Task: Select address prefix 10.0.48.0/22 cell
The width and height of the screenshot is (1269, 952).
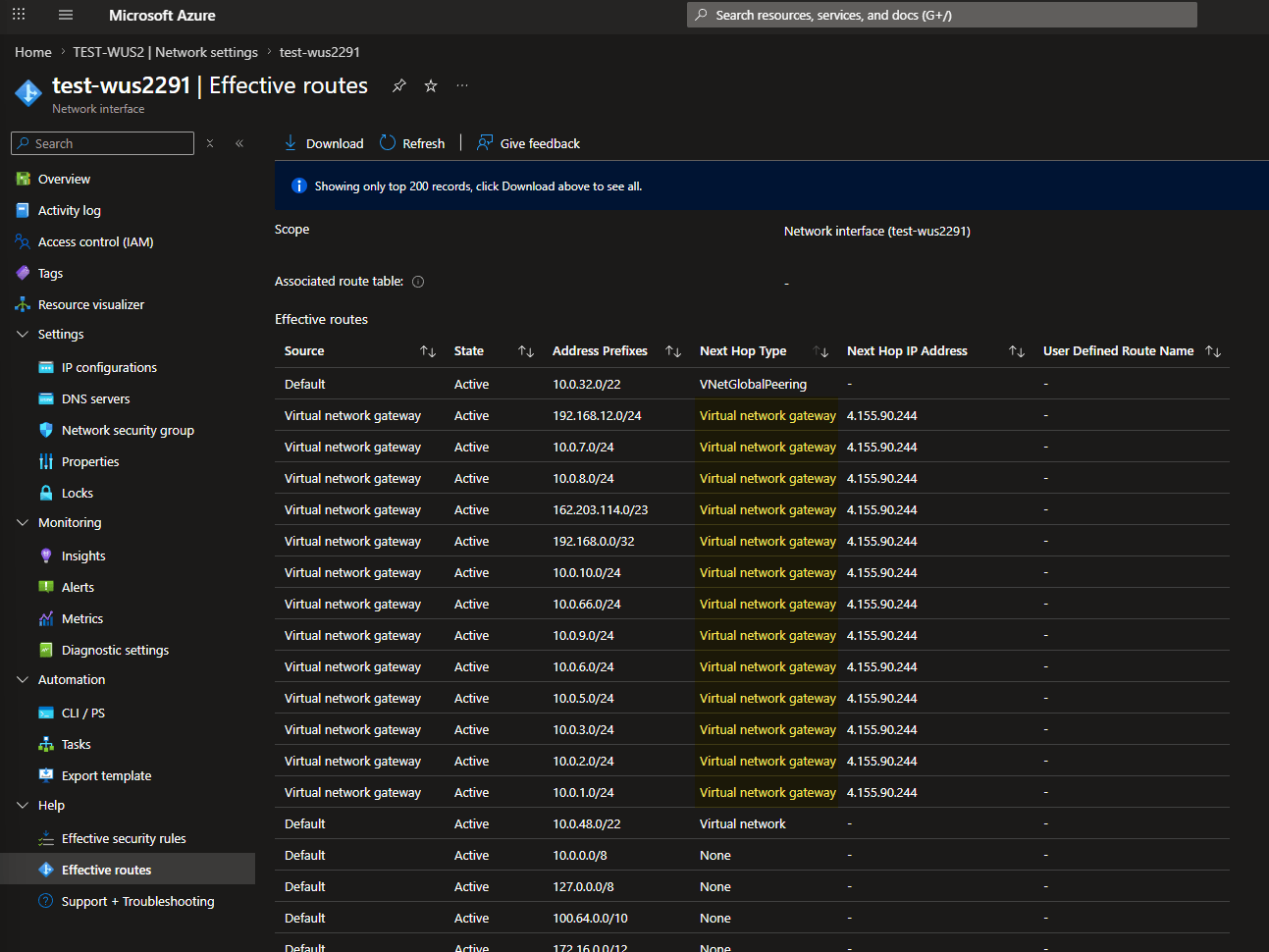Action: pos(586,823)
